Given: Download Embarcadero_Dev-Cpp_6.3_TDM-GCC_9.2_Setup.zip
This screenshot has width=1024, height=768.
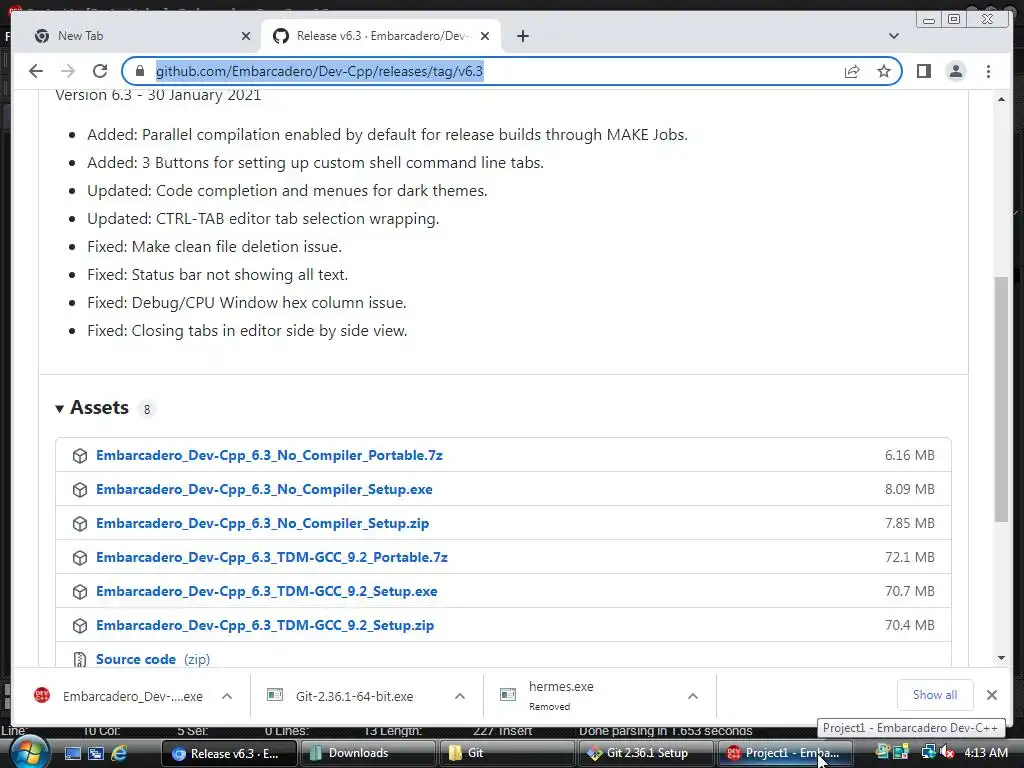Looking at the screenshot, I should coord(264,625).
